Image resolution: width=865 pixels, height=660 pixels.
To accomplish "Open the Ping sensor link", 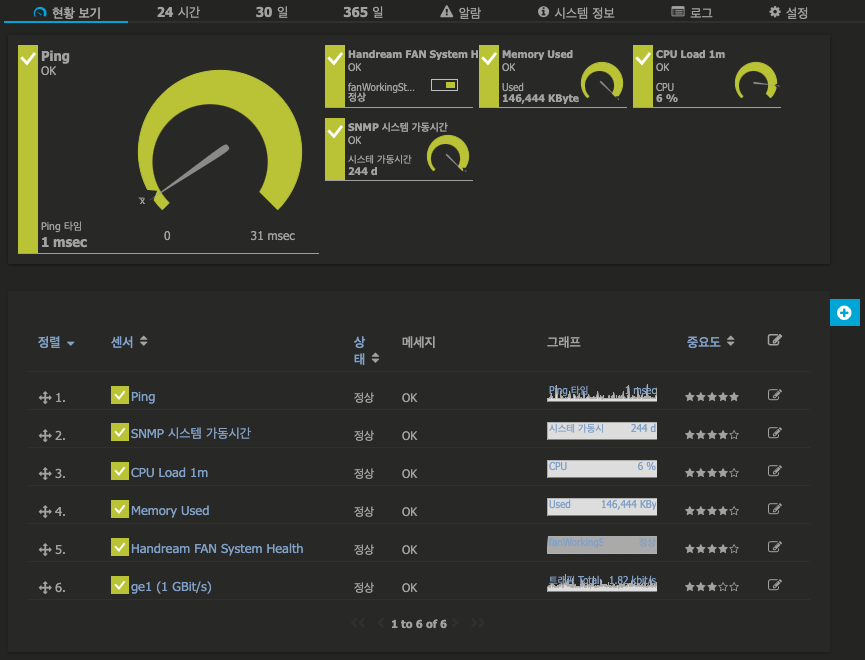I will tap(143, 396).
